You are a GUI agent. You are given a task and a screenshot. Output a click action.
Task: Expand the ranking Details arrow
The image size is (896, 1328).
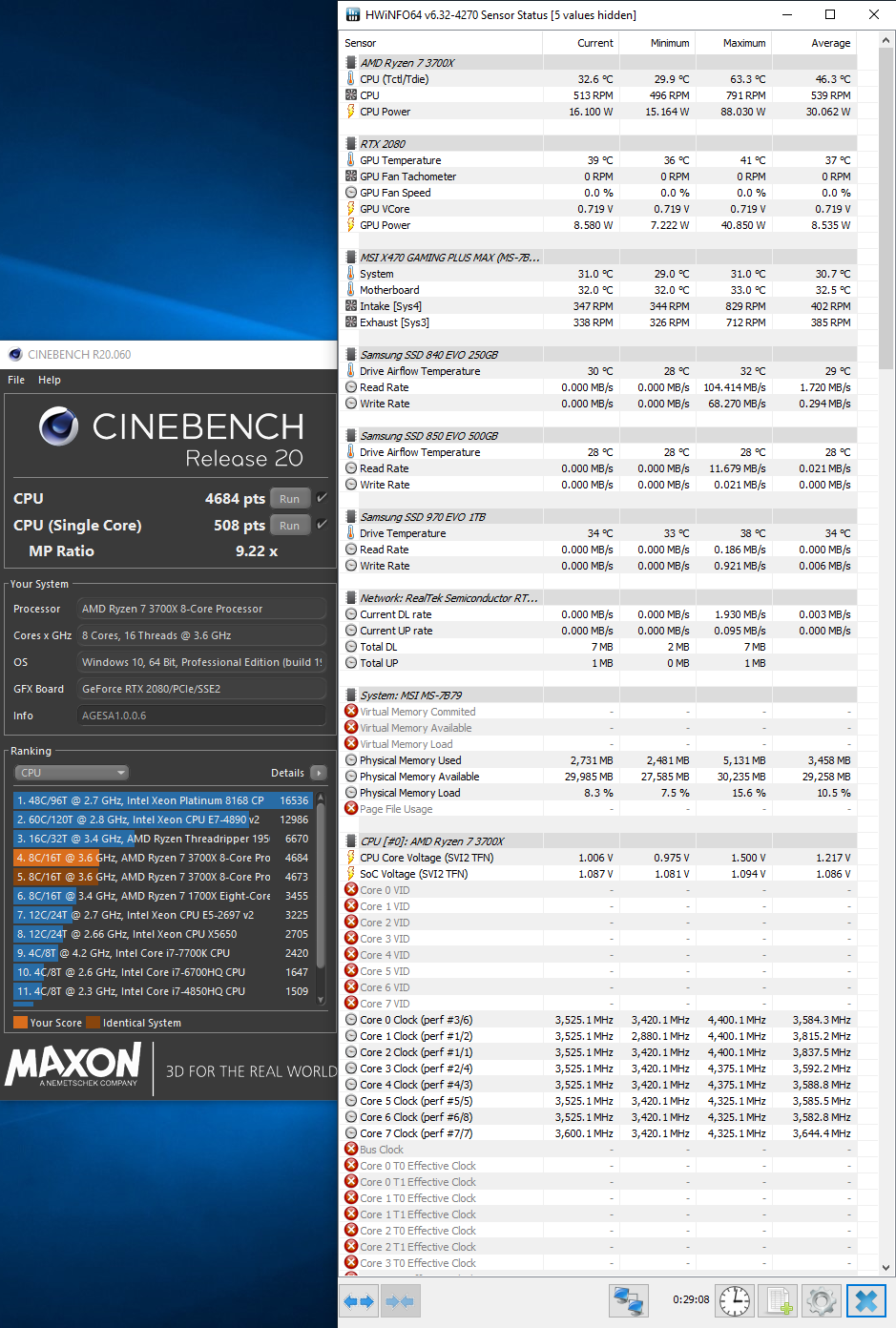click(x=318, y=773)
